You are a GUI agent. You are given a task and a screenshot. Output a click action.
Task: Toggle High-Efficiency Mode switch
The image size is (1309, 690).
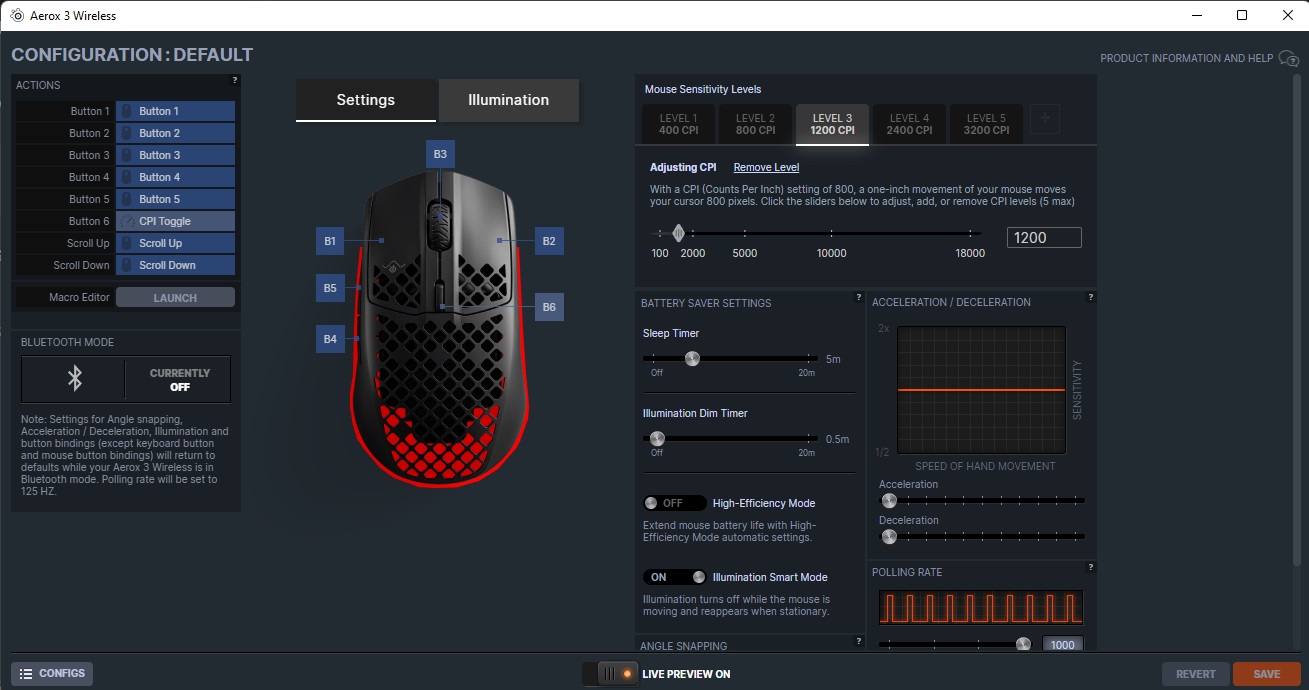tap(674, 503)
